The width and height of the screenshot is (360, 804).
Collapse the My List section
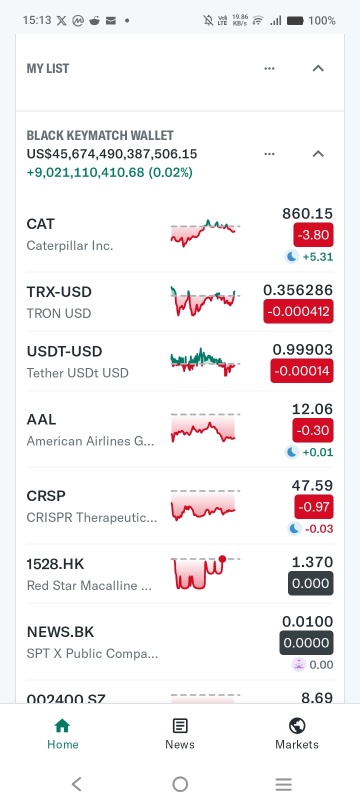coord(318,68)
